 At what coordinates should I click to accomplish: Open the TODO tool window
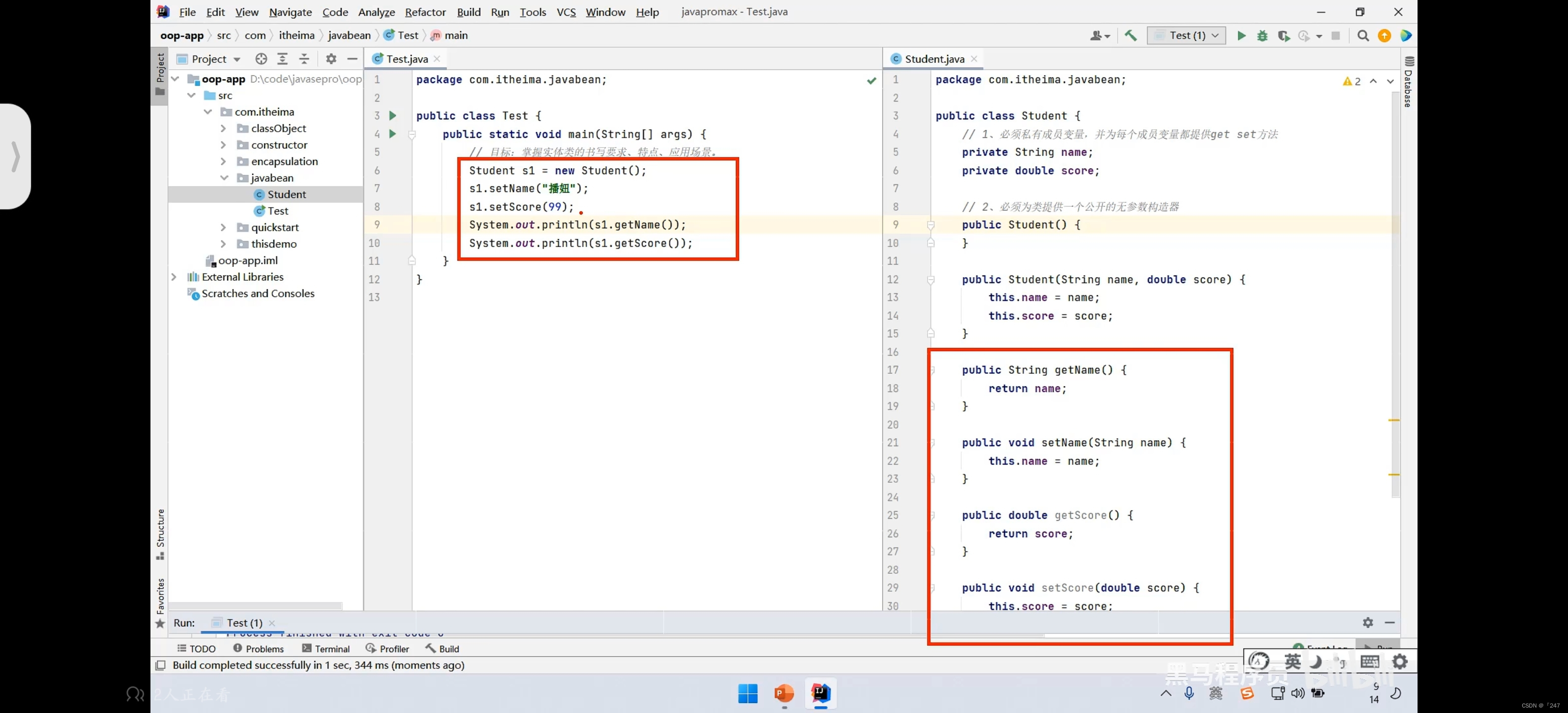[196, 649]
